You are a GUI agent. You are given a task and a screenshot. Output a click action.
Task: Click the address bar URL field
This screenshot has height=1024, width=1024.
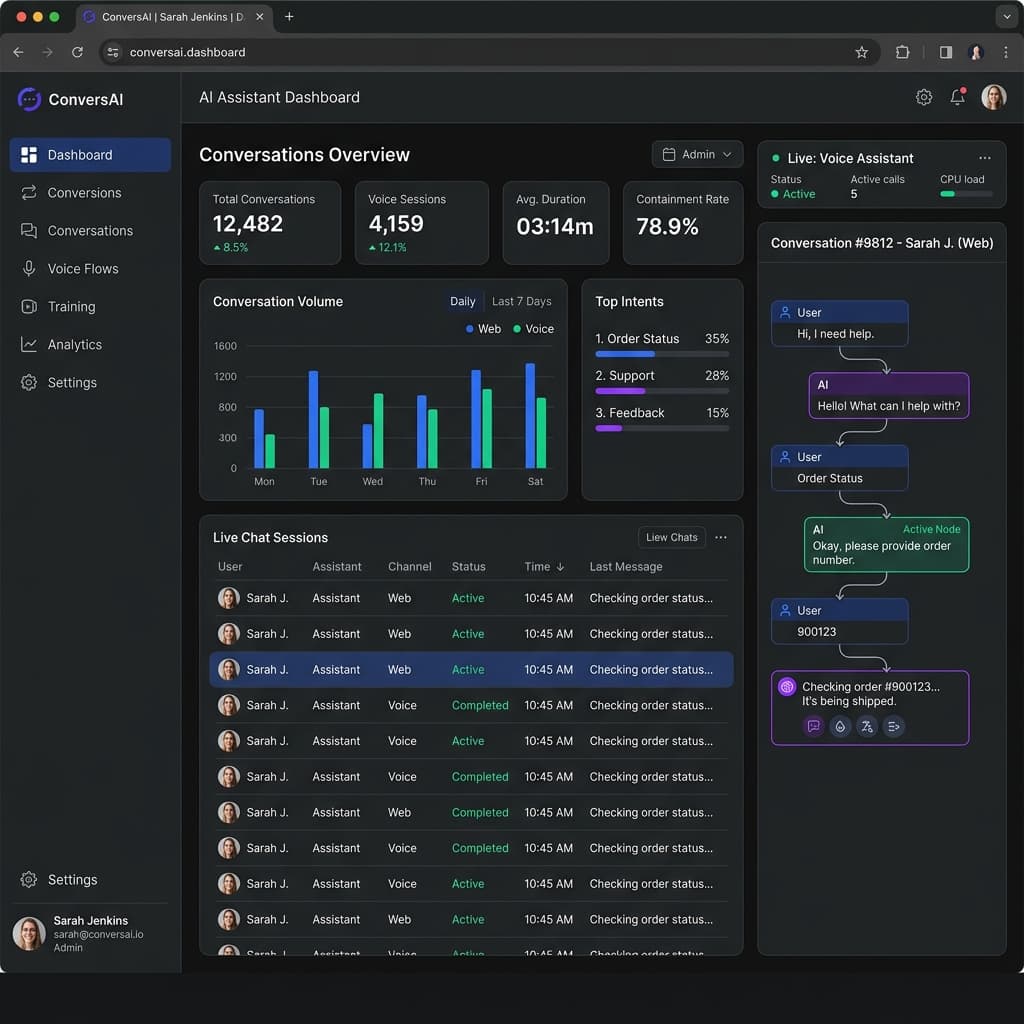(488, 52)
